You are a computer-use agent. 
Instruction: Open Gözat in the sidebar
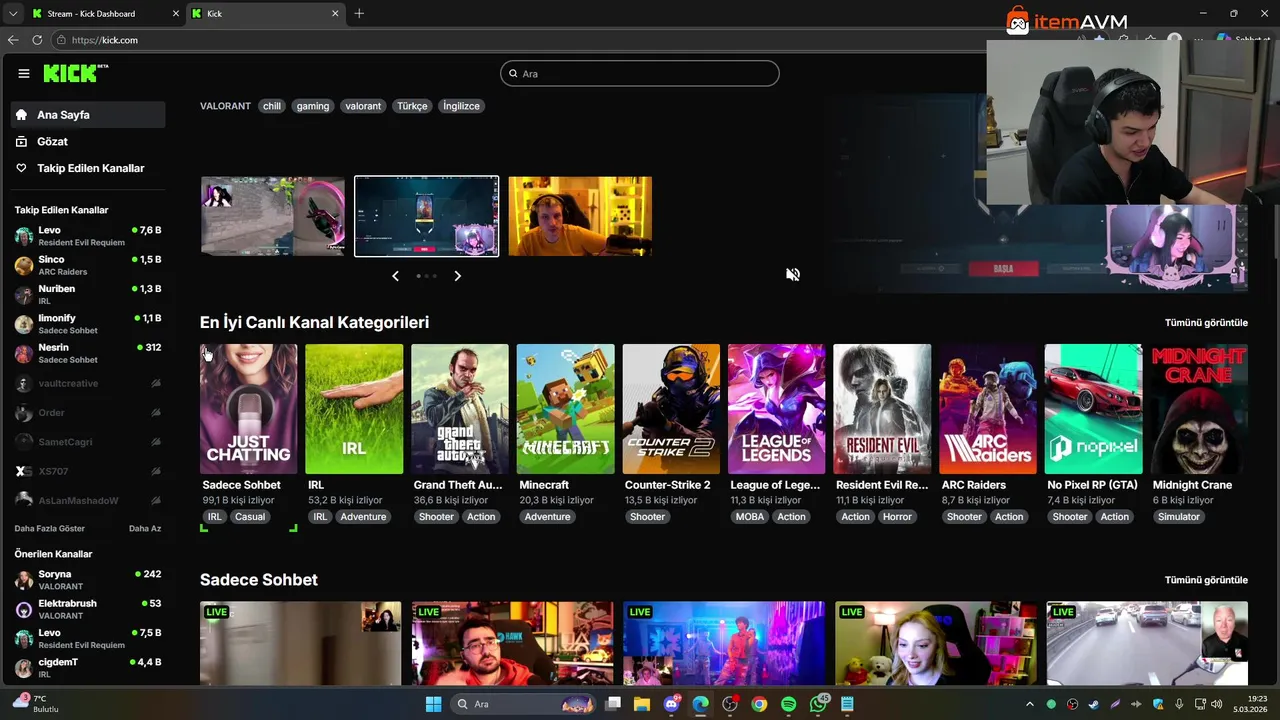88,142
